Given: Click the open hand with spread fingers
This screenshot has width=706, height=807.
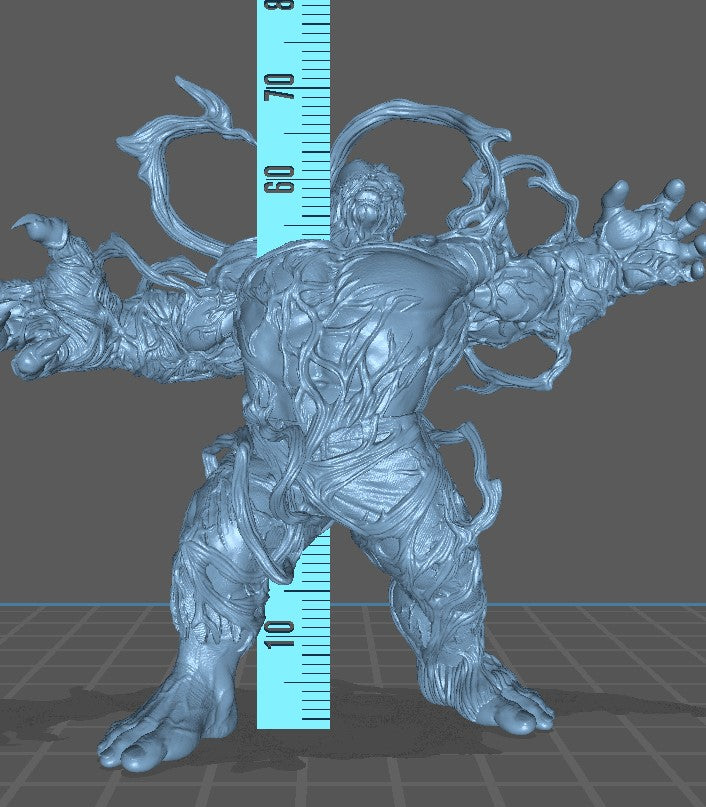Looking at the screenshot, I should pos(650,225).
